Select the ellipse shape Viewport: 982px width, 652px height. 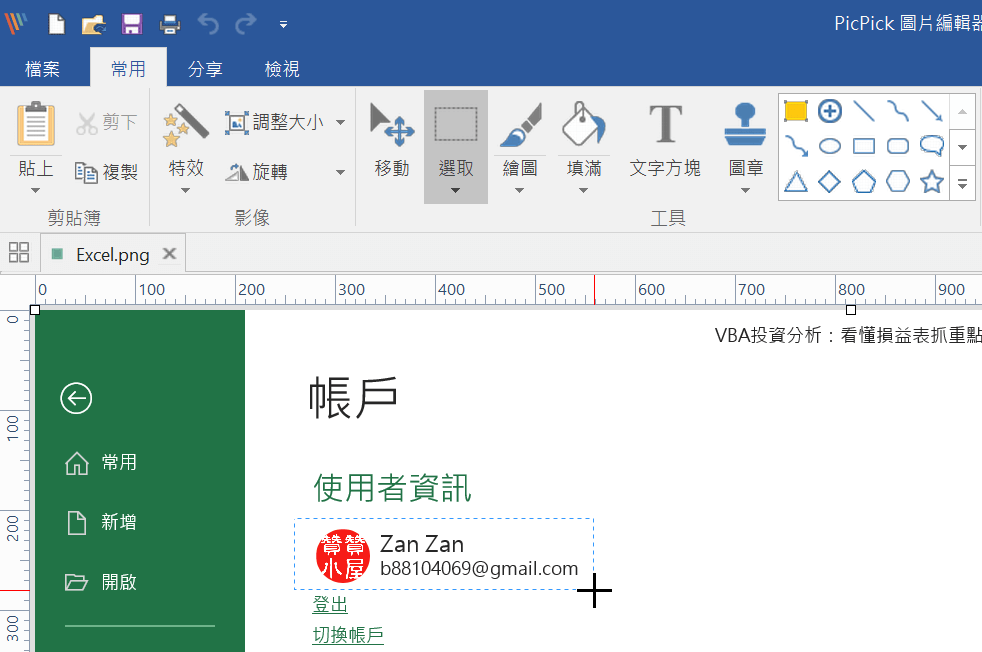click(x=830, y=147)
